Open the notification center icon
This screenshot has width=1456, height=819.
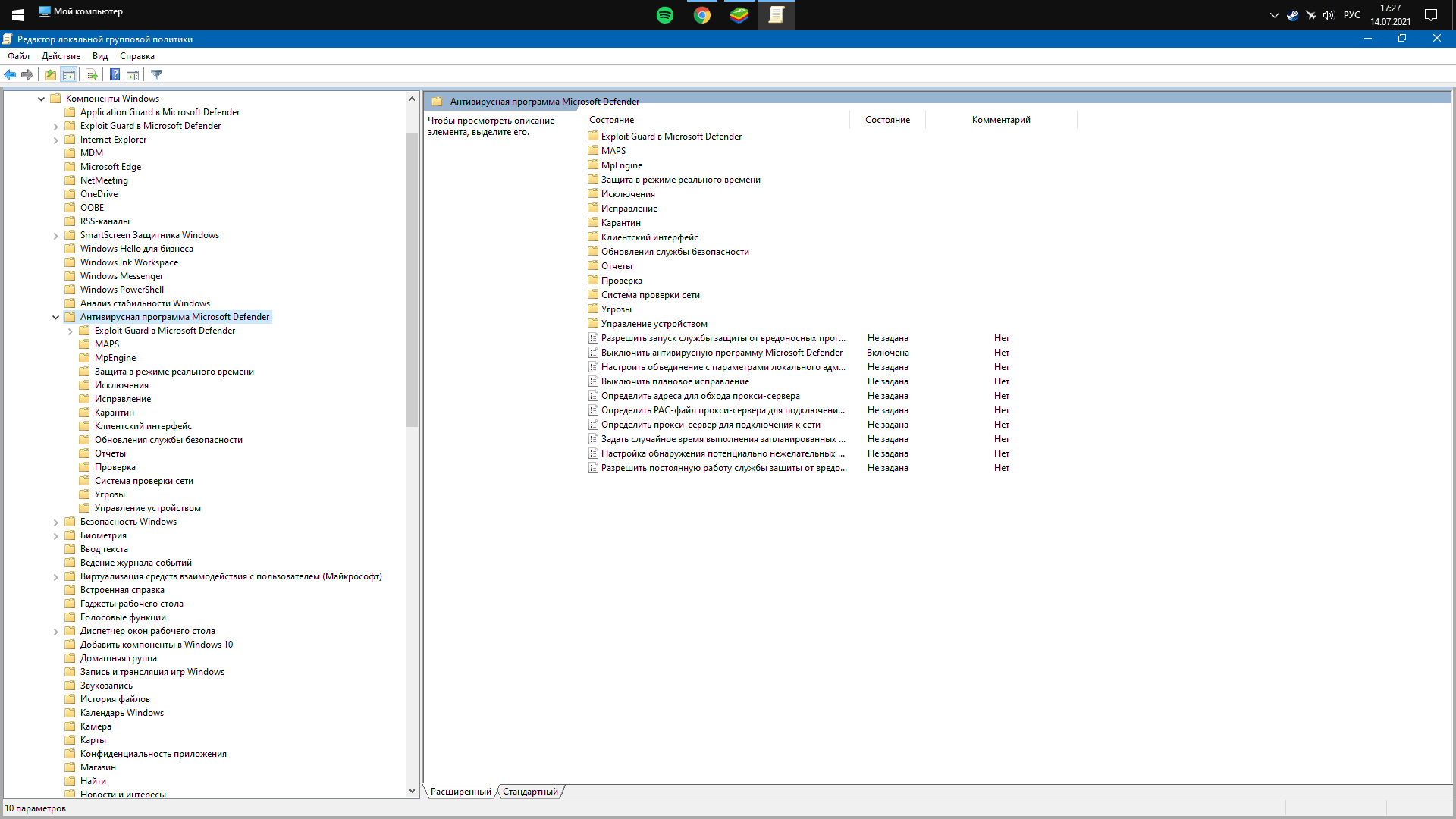pyautogui.click(x=1431, y=15)
